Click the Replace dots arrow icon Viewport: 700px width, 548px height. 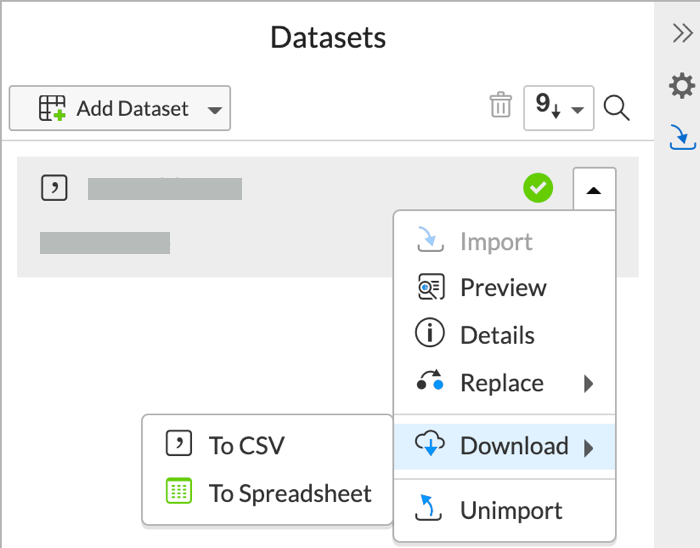429,381
